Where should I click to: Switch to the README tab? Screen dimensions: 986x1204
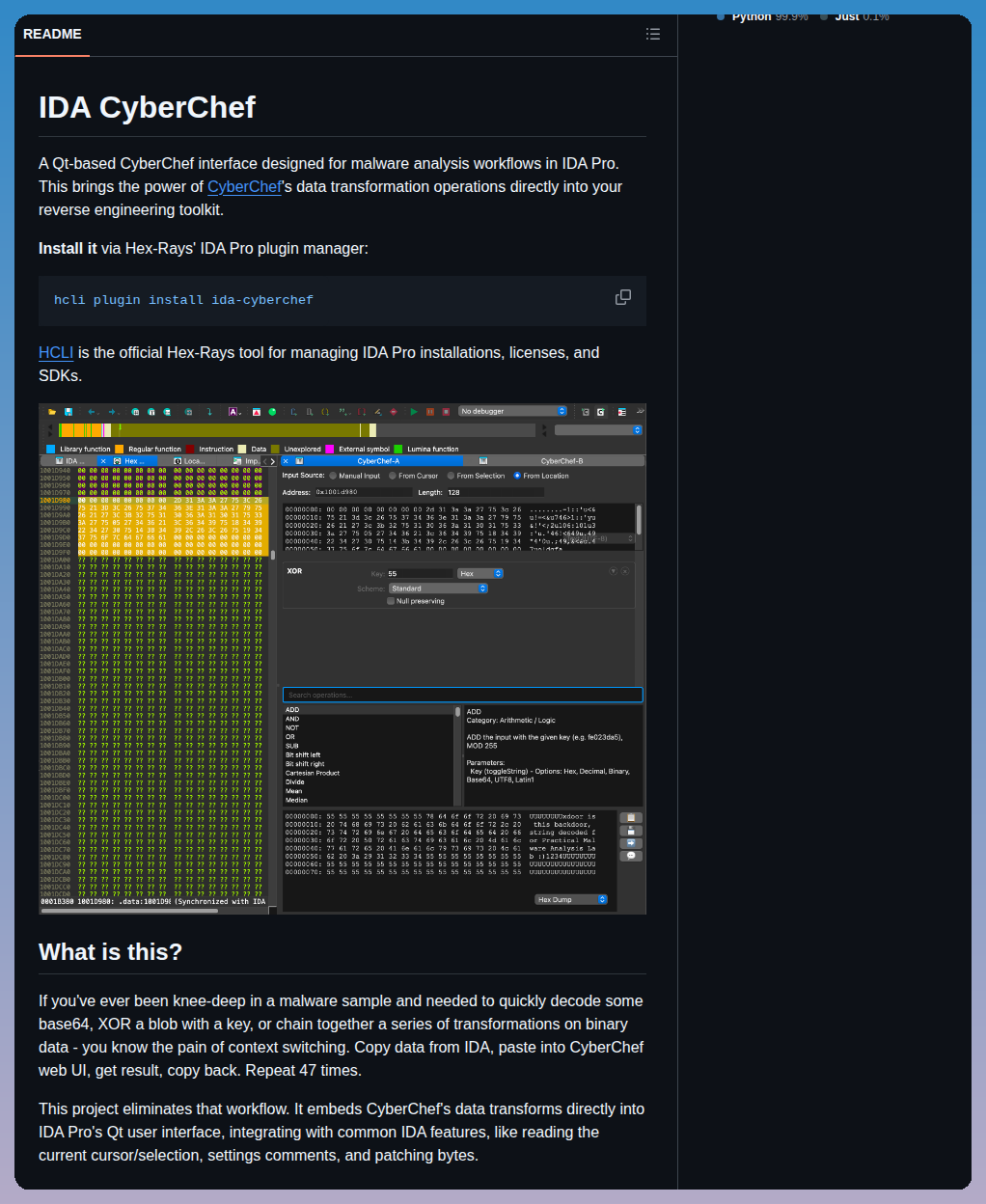[x=52, y=34]
